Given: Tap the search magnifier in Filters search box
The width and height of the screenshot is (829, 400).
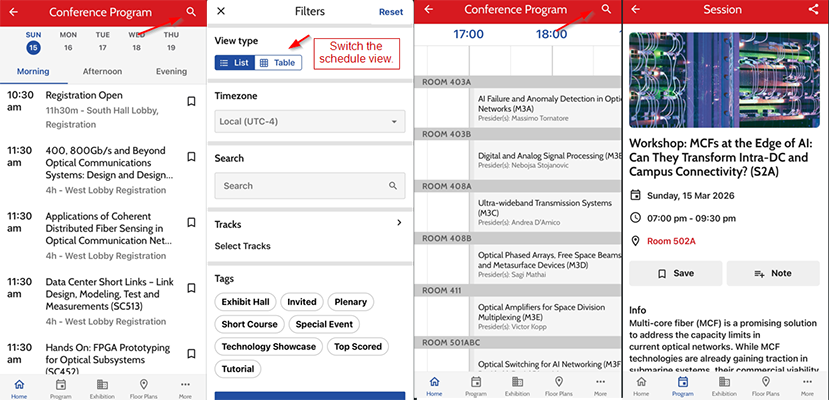Looking at the screenshot, I should tap(393, 185).
